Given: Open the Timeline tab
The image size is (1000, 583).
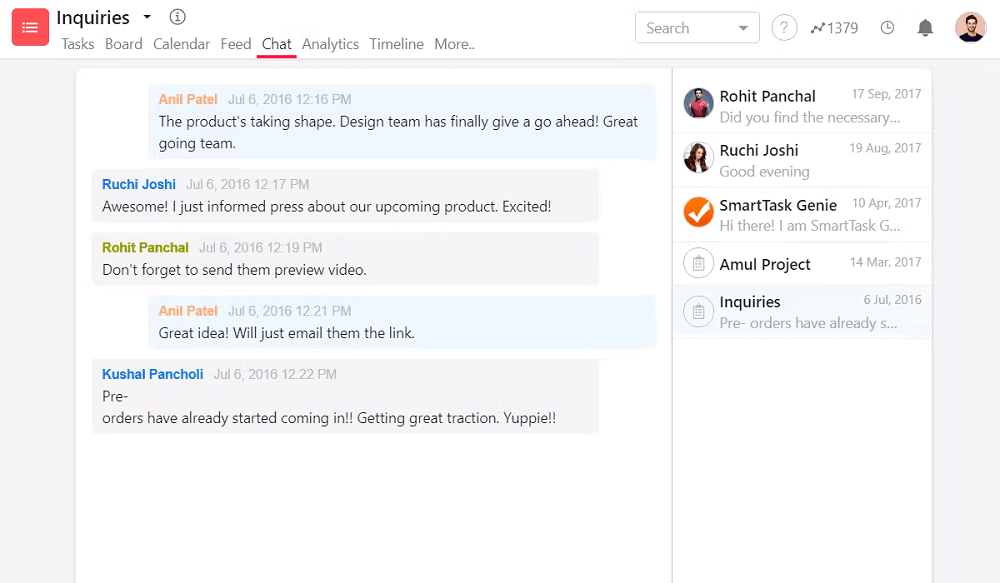Looking at the screenshot, I should tap(396, 44).
